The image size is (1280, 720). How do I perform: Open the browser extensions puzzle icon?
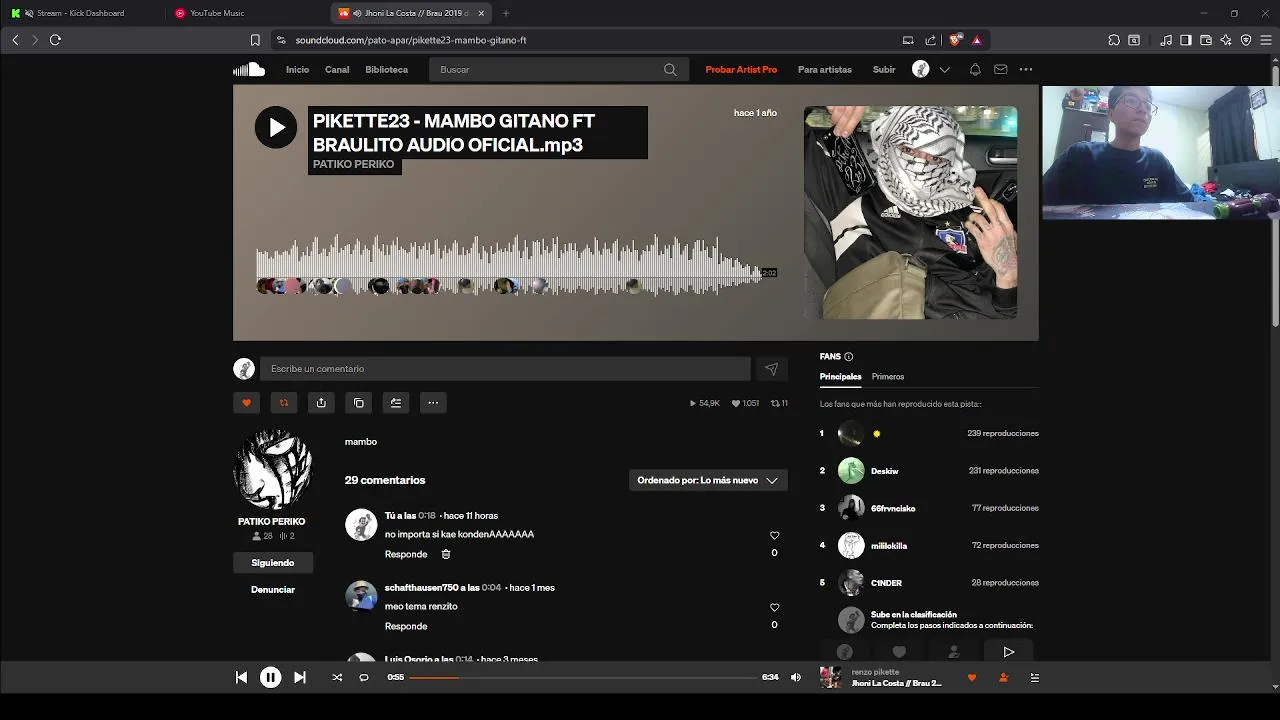pyautogui.click(x=1114, y=40)
